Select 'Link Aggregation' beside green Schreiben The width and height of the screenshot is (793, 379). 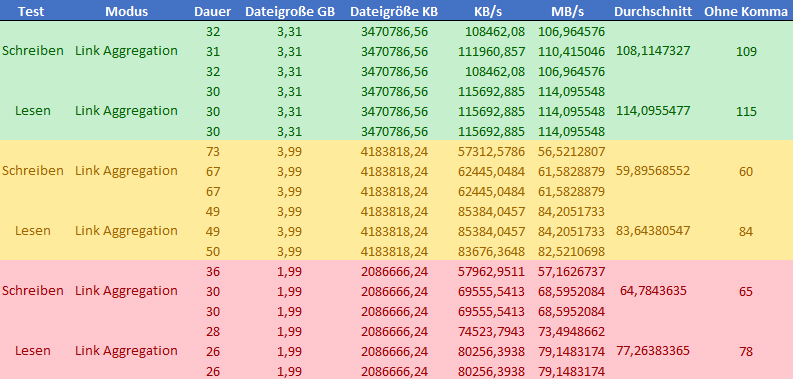(x=126, y=52)
